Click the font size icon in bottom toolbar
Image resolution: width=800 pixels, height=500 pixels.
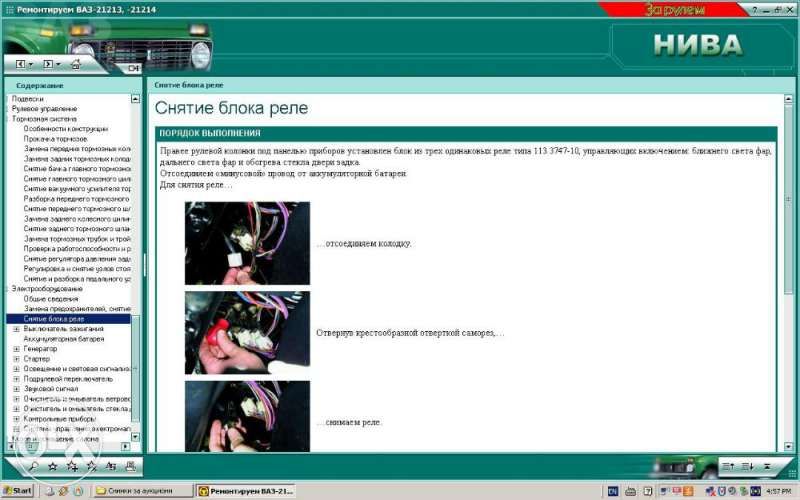(x=111, y=466)
